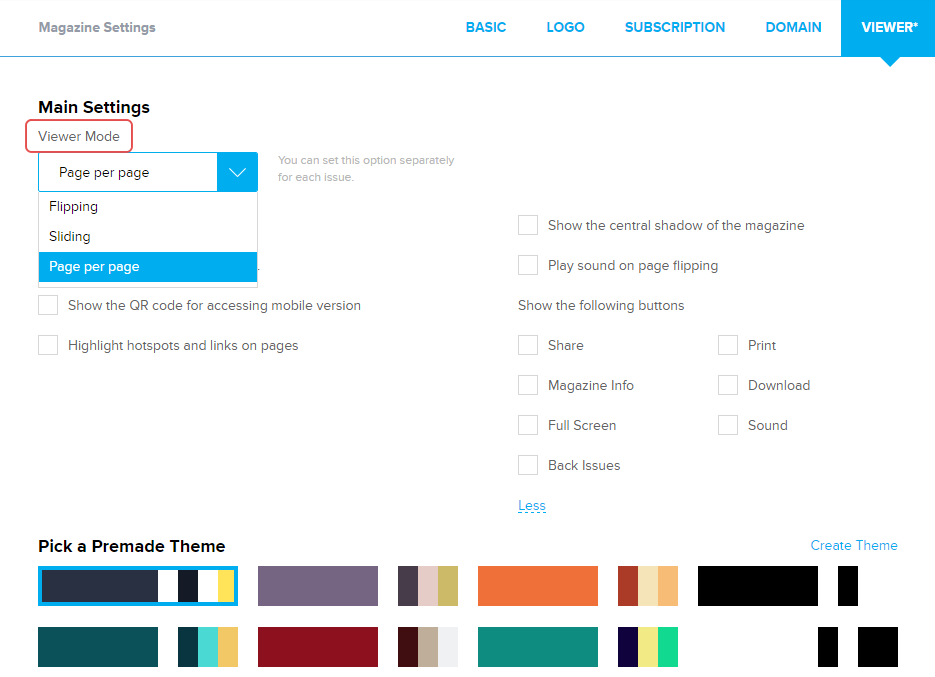Screen dimensions: 935x677
Task: Switch to the SUBSCRIPTION tab
Action: pos(675,27)
